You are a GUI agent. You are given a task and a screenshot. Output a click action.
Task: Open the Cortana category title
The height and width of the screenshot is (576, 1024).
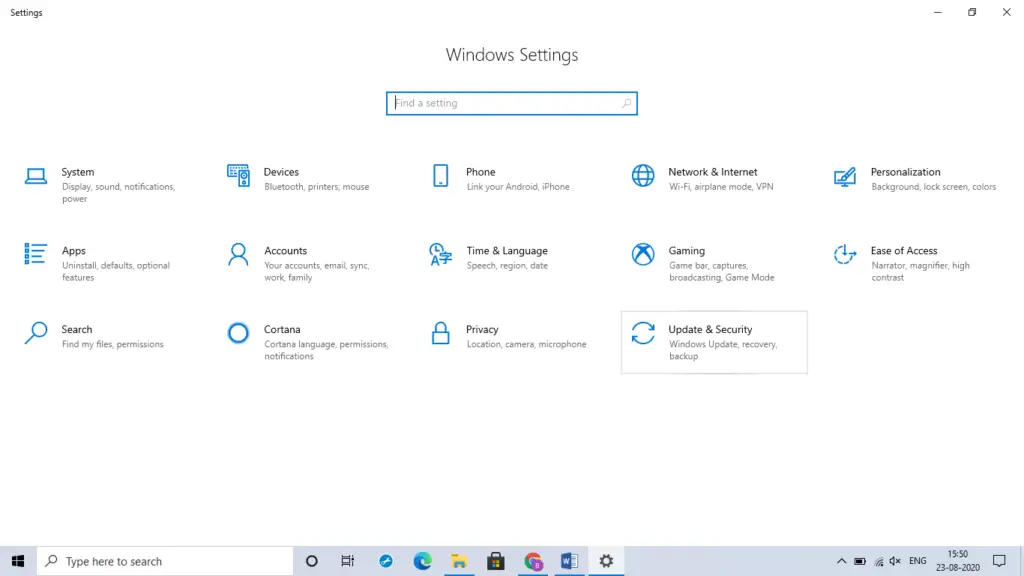coord(282,329)
